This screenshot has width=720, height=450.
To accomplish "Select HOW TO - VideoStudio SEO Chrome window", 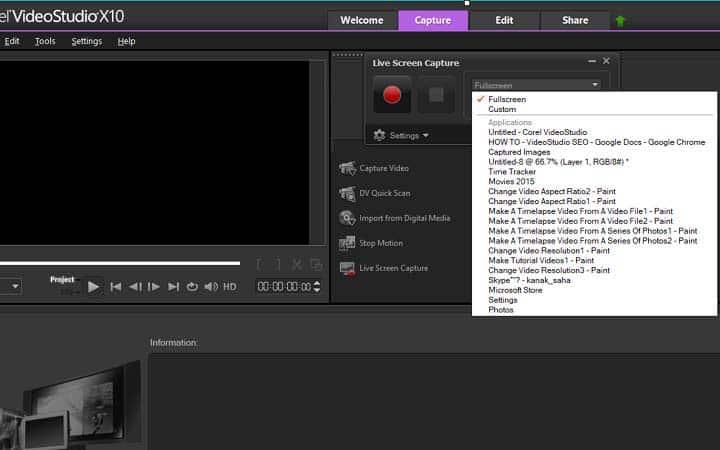I will [x=594, y=142].
